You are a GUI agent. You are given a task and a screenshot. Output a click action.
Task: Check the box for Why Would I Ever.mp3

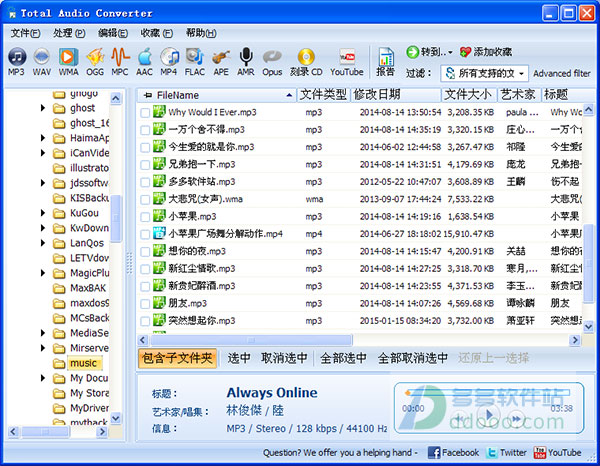(x=145, y=112)
